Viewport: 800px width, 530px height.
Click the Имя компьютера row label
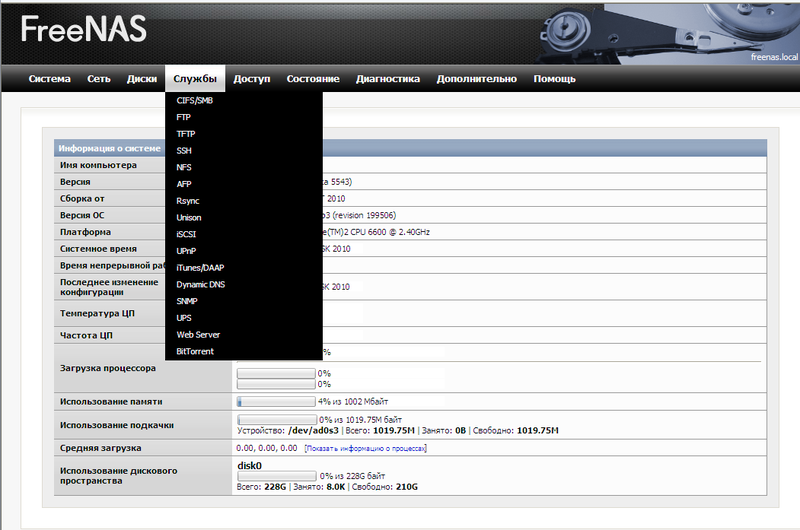click(98, 165)
